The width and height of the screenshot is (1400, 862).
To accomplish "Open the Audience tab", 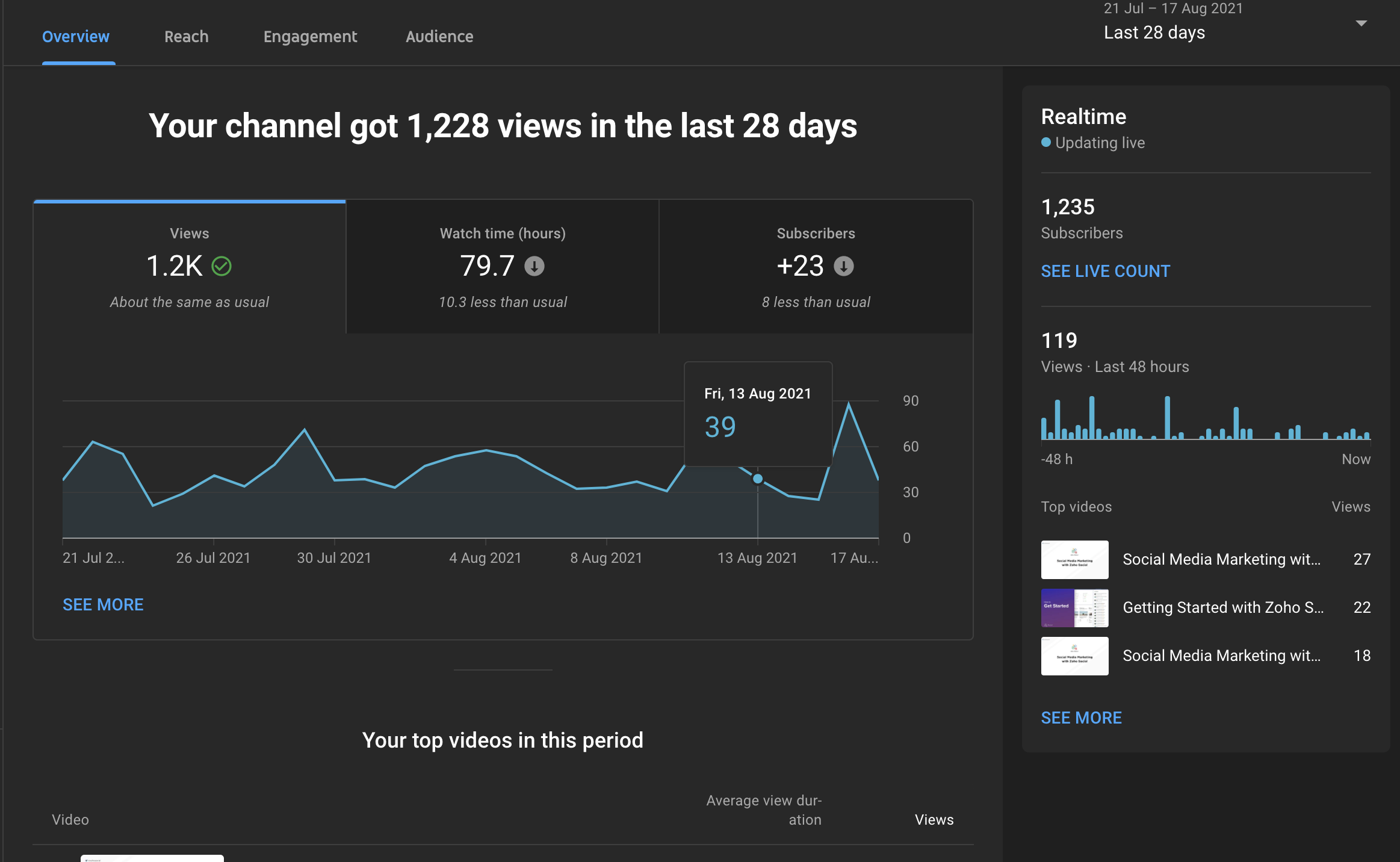I will [x=439, y=37].
